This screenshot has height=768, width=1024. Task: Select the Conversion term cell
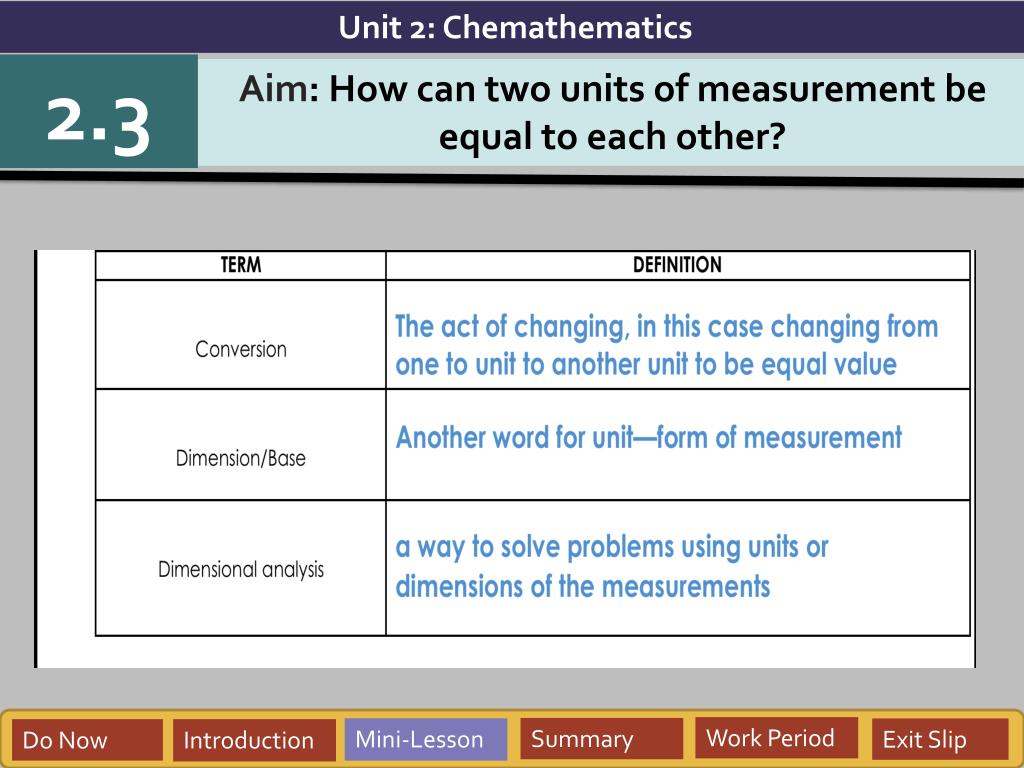(240, 335)
